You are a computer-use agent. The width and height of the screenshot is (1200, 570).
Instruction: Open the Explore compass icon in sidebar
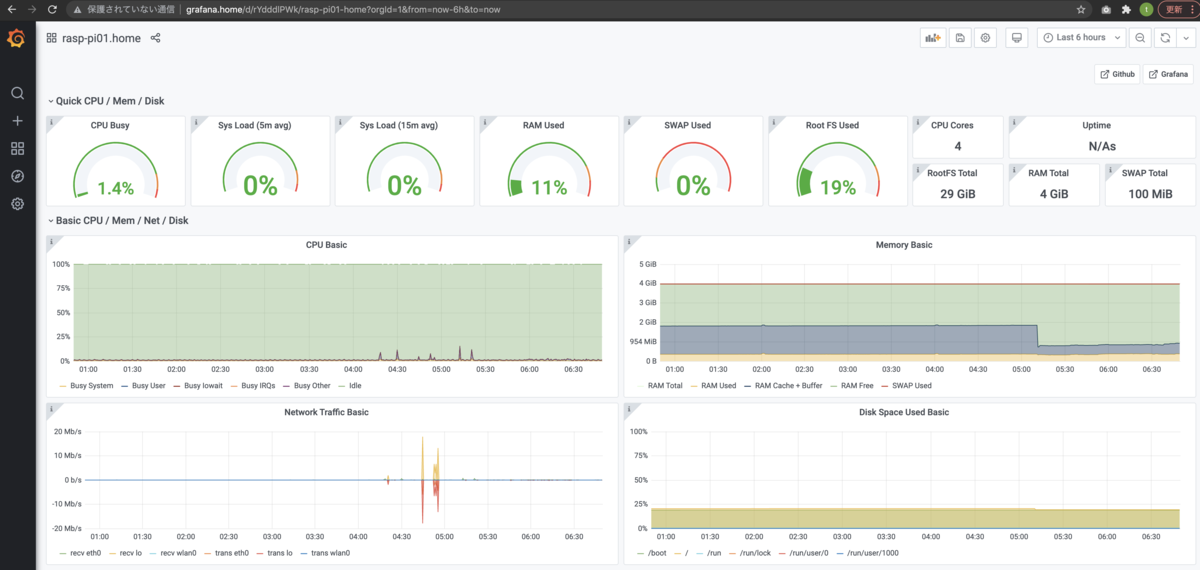pyautogui.click(x=17, y=176)
